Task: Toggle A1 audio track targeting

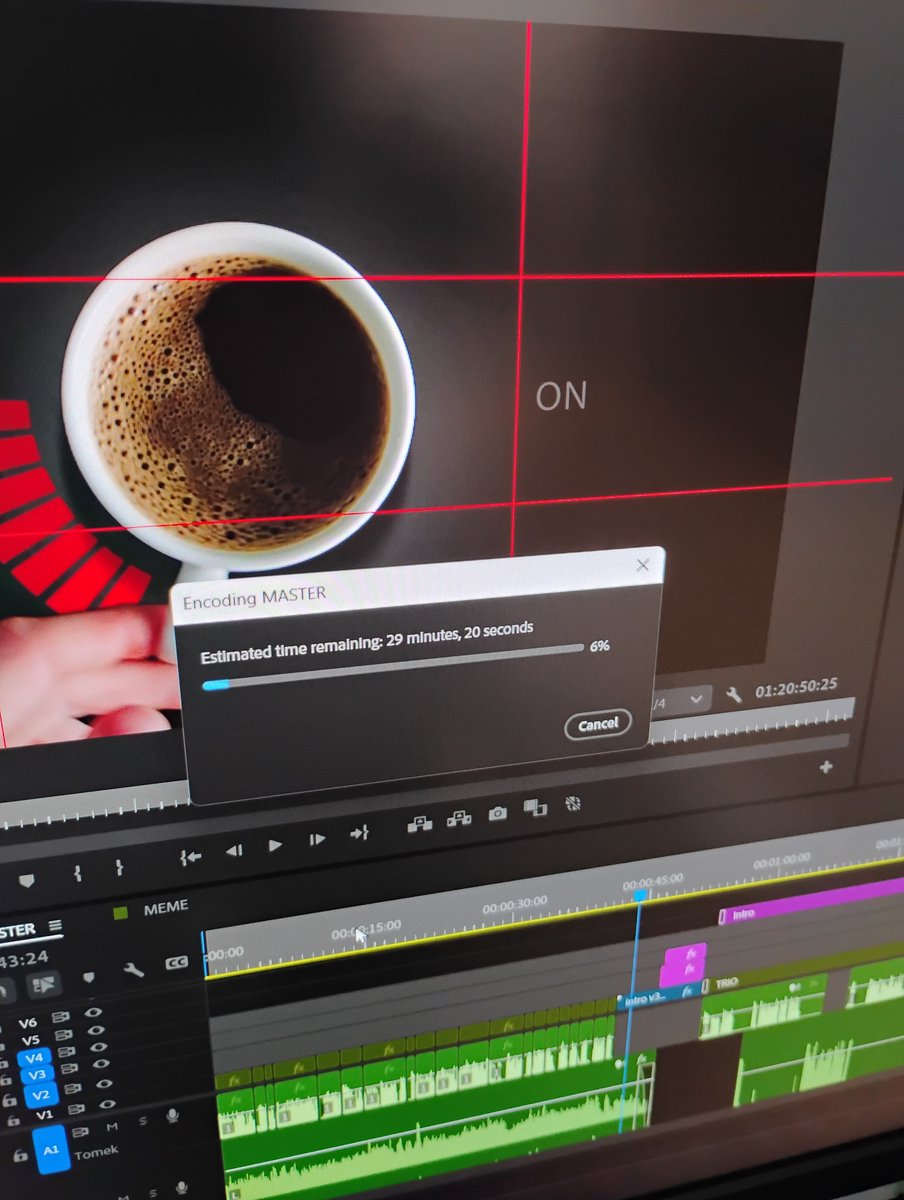Action: (x=51, y=1150)
